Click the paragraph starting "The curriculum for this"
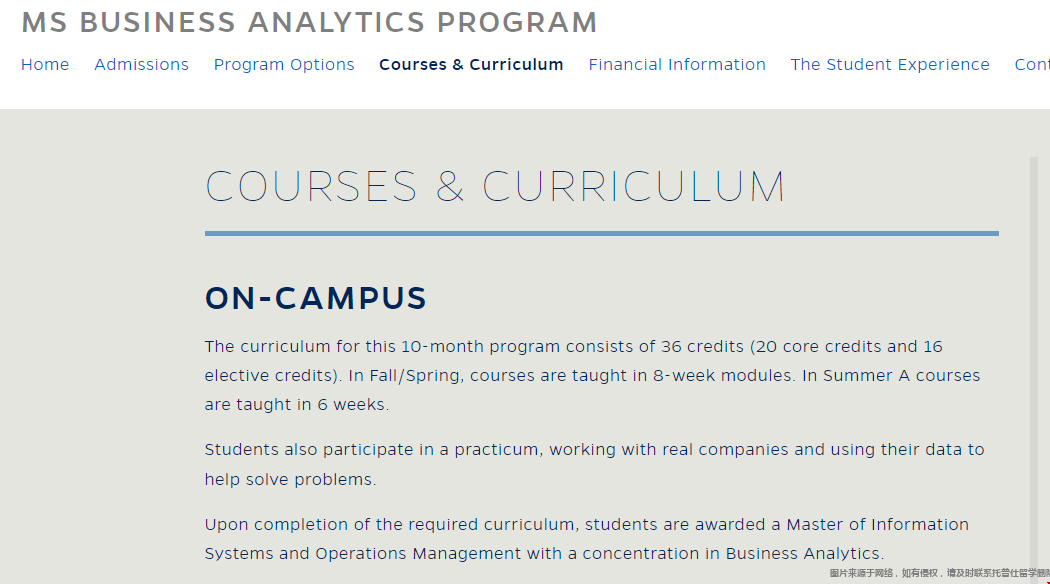Image resolution: width=1050 pixels, height=584 pixels. [x=593, y=375]
